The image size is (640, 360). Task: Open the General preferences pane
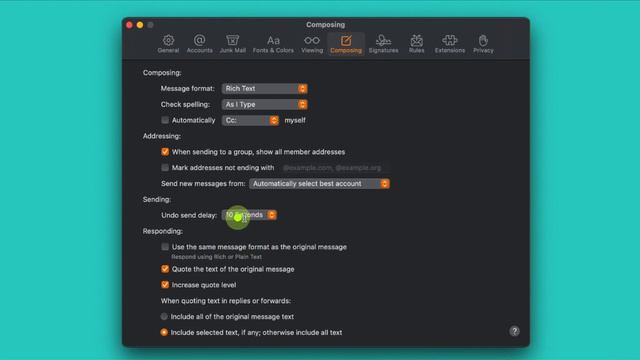[x=168, y=44]
